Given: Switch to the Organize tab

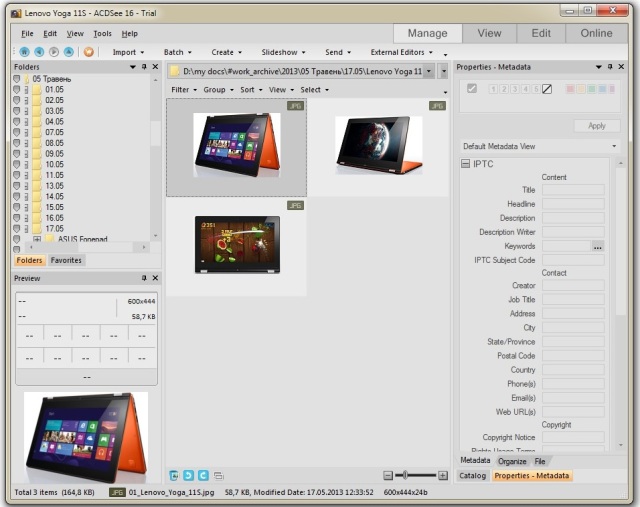Looking at the screenshot, I should 512,461.
